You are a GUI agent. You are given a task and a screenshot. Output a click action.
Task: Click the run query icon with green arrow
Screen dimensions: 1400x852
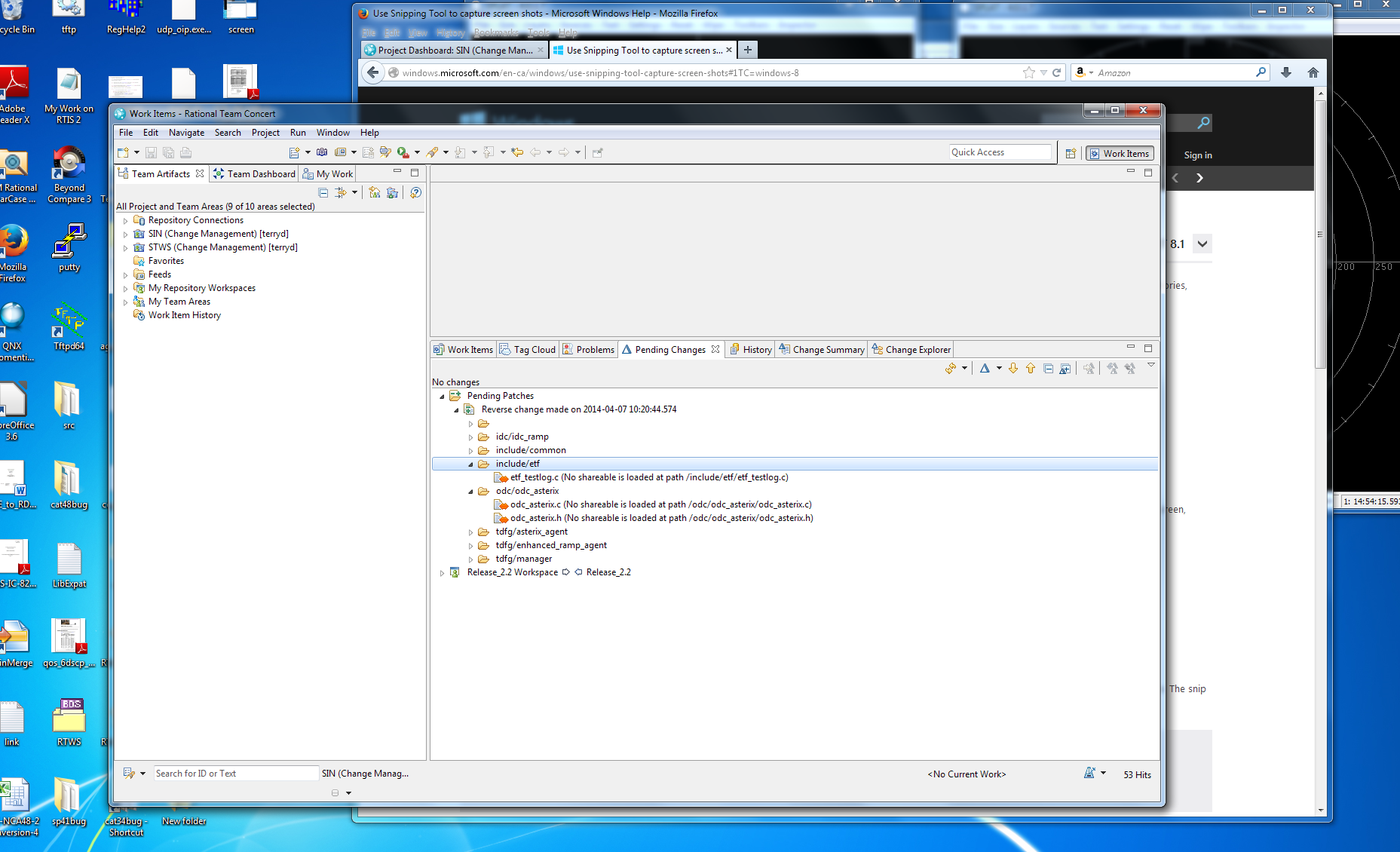pyautogui.click(x=403, y=152)
